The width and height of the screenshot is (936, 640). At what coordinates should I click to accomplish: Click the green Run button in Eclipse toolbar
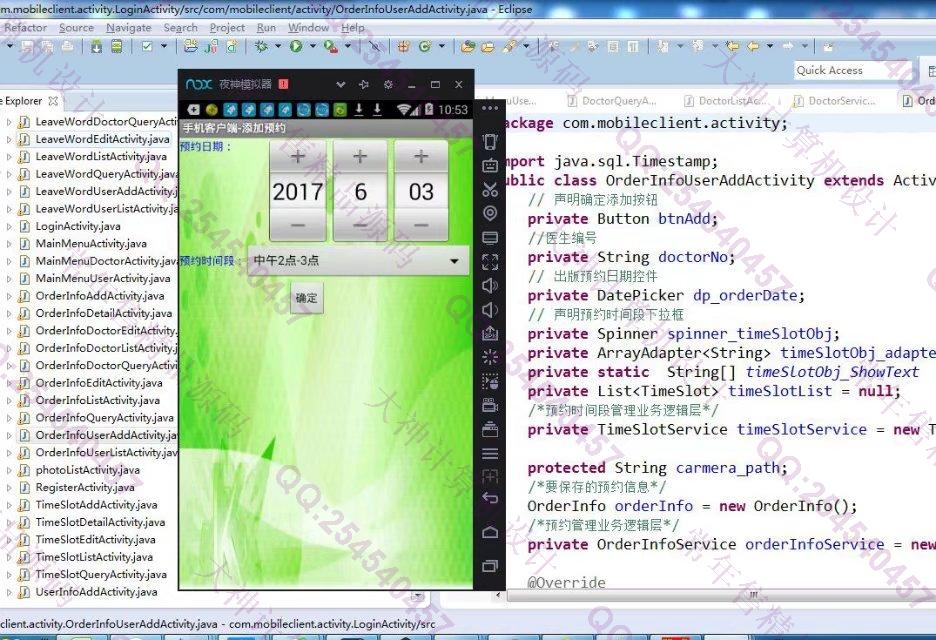[x=296, y=46]
